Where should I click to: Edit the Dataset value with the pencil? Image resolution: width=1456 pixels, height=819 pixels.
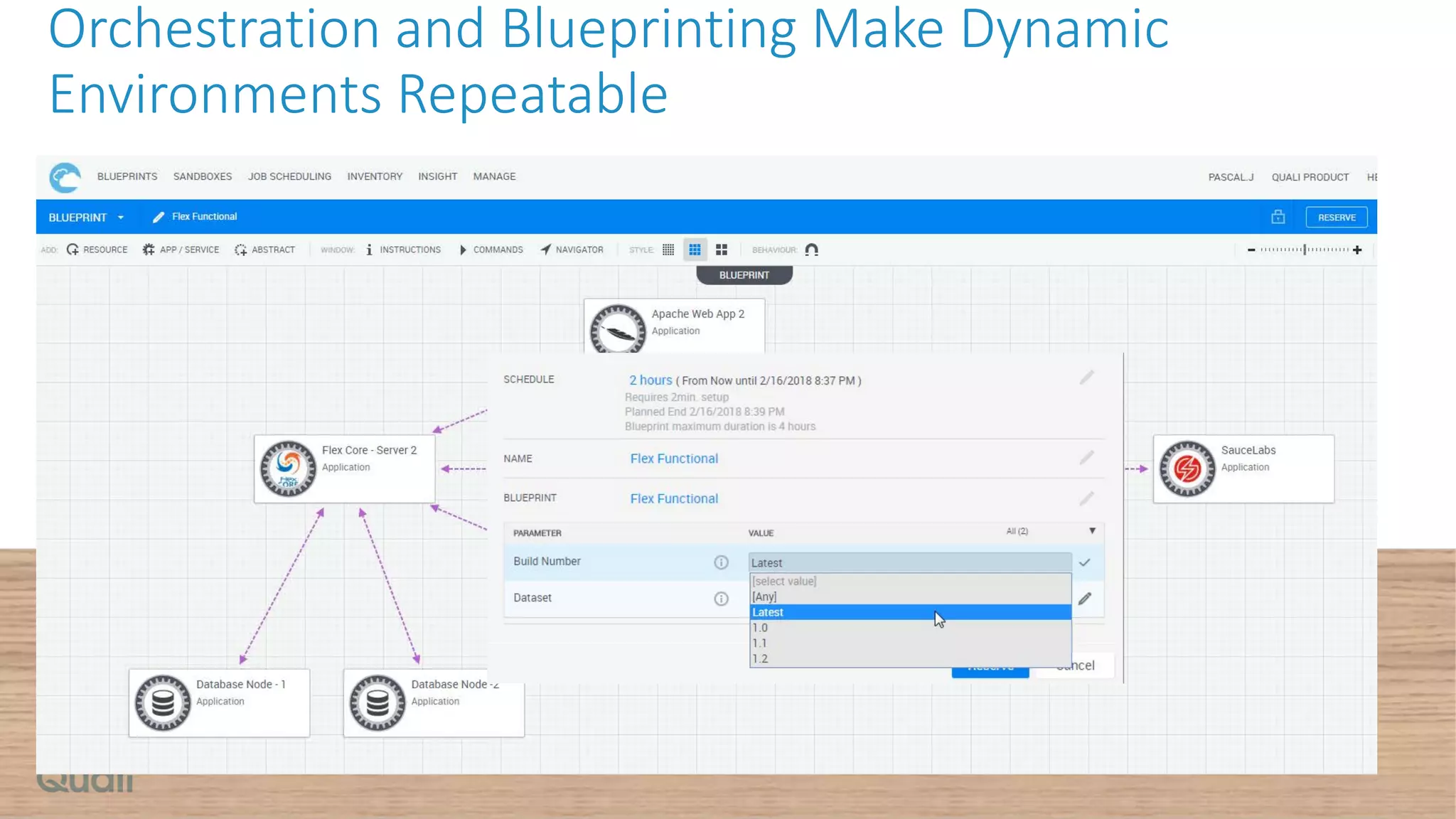(1085, 599)
